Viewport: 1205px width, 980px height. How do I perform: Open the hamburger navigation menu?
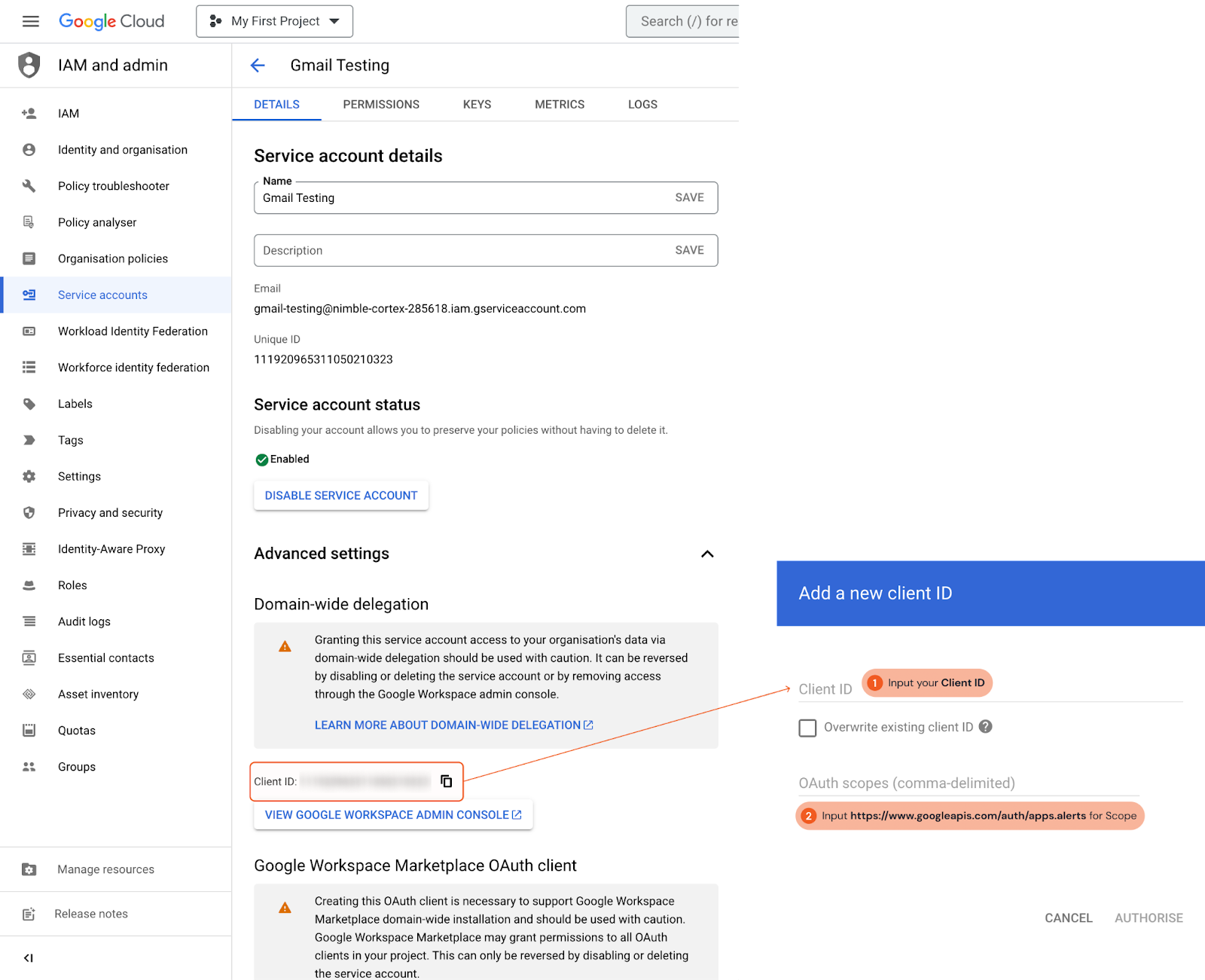coord(30,21)
